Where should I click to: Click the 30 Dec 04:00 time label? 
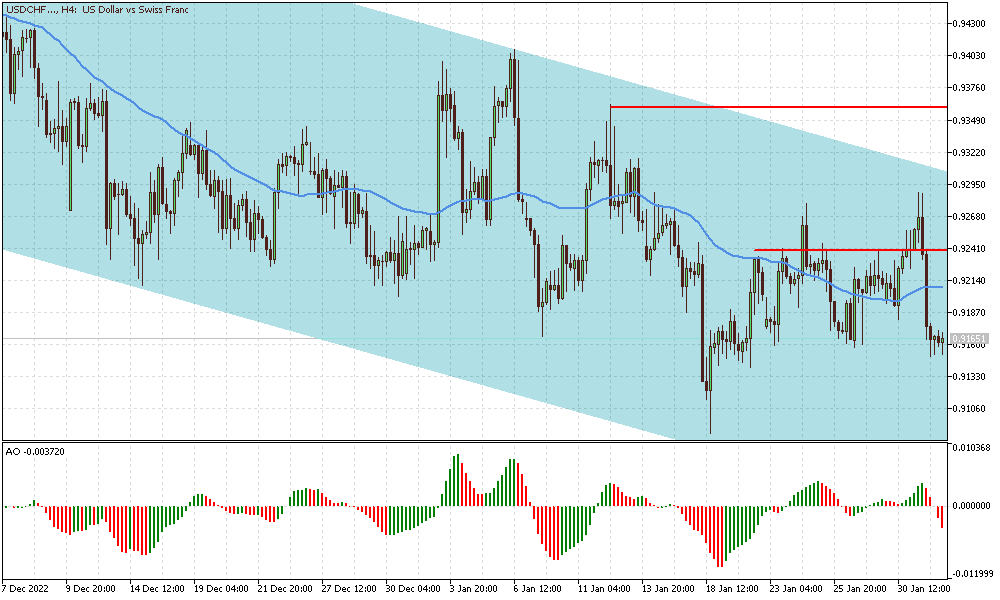(413, 589)
